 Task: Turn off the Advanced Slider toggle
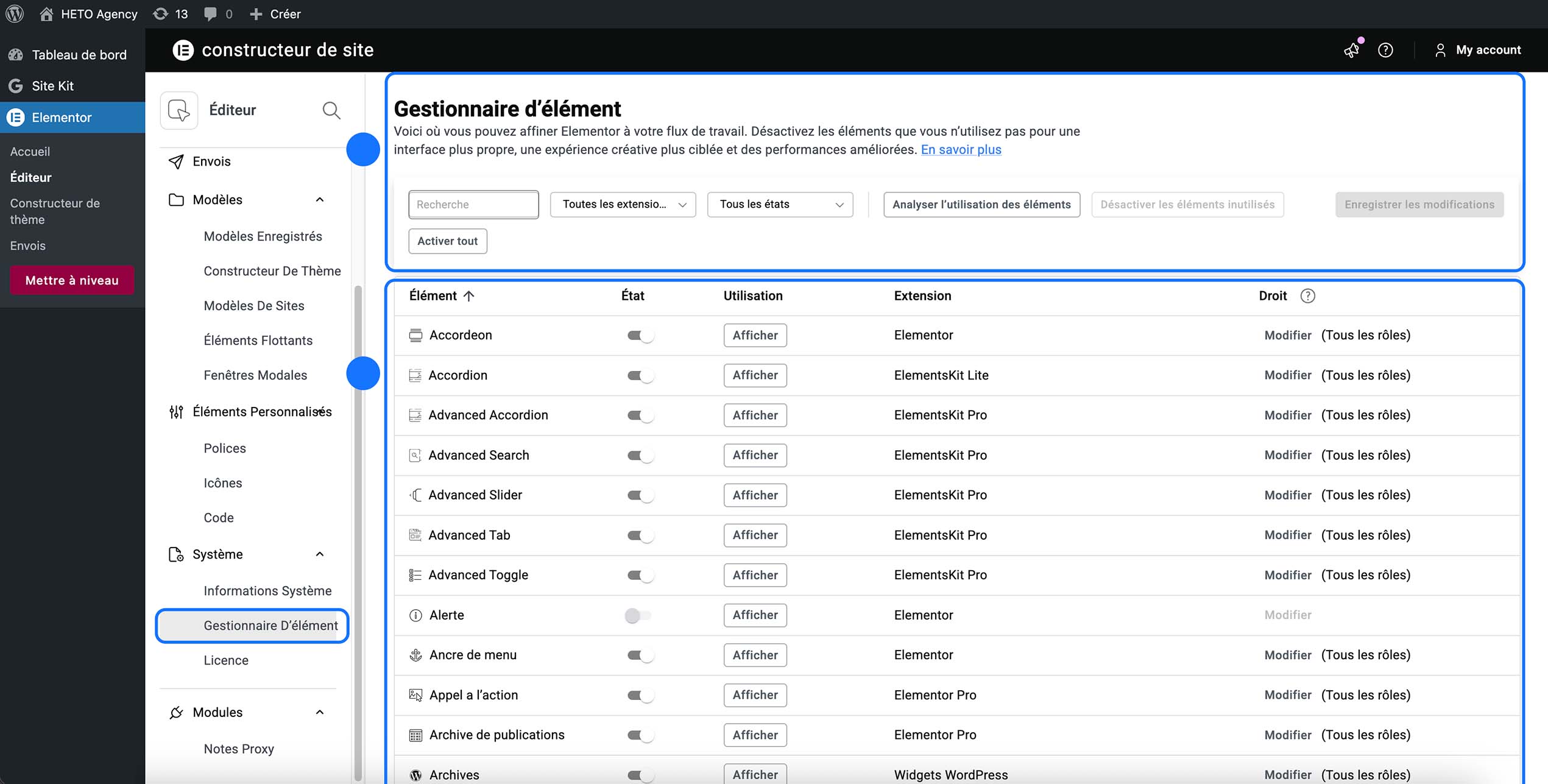[640, 495]
